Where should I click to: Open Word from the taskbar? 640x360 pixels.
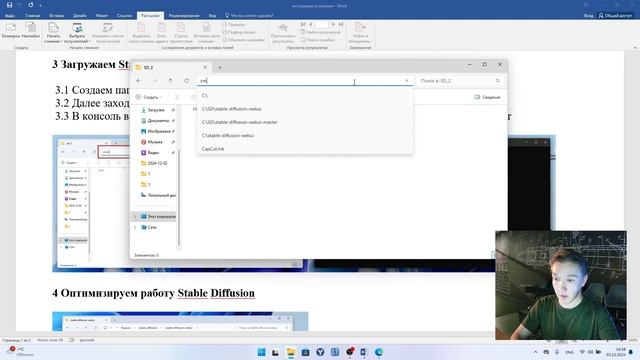coord(364,352)
